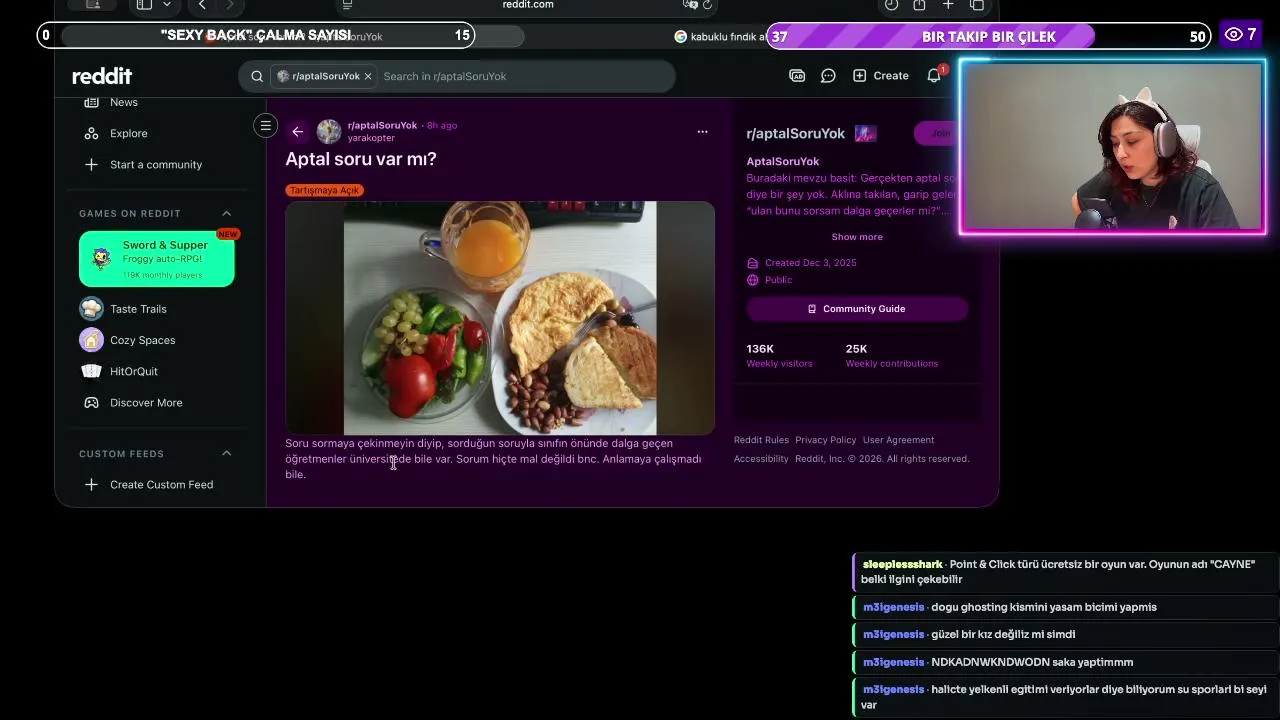Screen dimensions: 1280x720
Task: Collapse the Custom Feeds section
Action: tap(226, 453)
